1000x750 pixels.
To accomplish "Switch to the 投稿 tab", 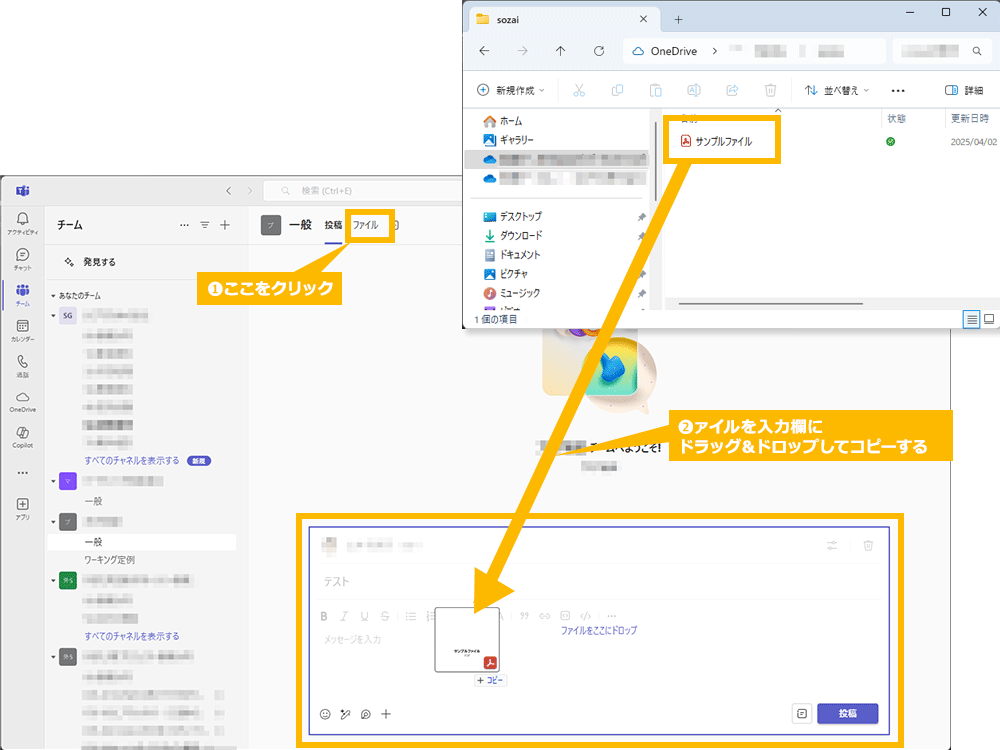I will (x=333, y=225).
